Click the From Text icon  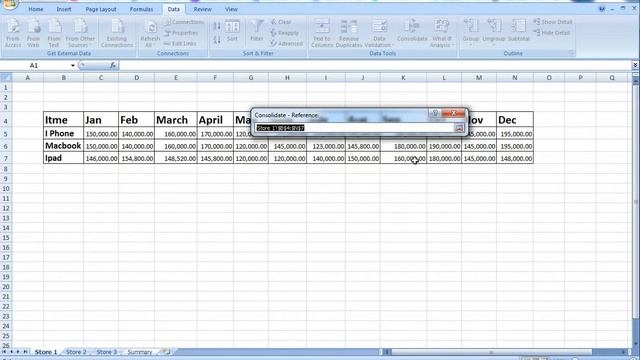point(54,33)
